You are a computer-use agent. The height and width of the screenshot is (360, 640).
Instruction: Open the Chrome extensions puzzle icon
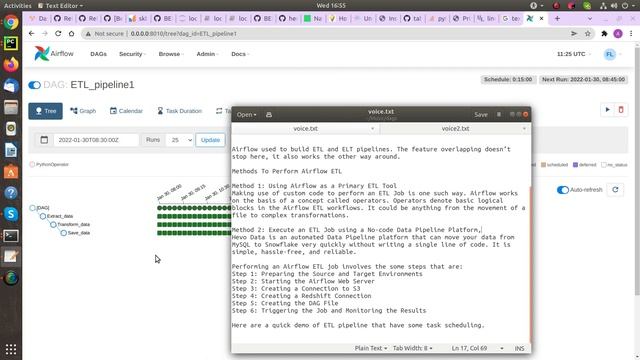pyautogui.click(x=604, y=33)
